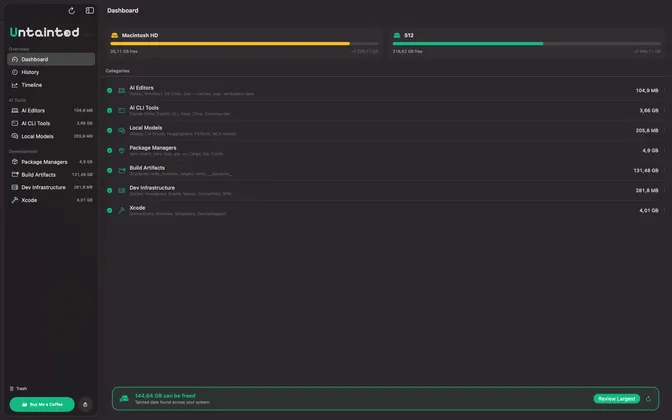672x420 pixels.
Task: Open History in the sidebar
Action: coord(51,72)
